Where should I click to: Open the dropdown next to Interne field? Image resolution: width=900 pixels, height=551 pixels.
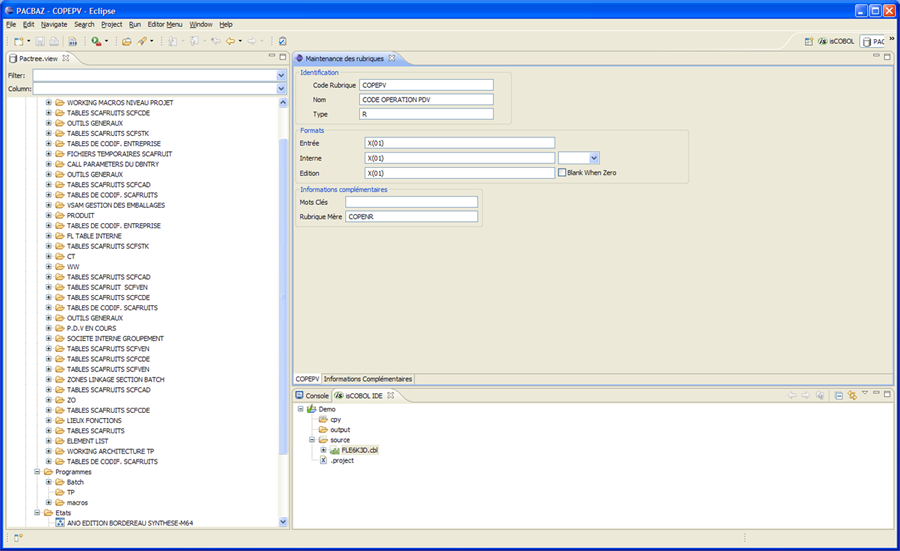tap(594, 158)
